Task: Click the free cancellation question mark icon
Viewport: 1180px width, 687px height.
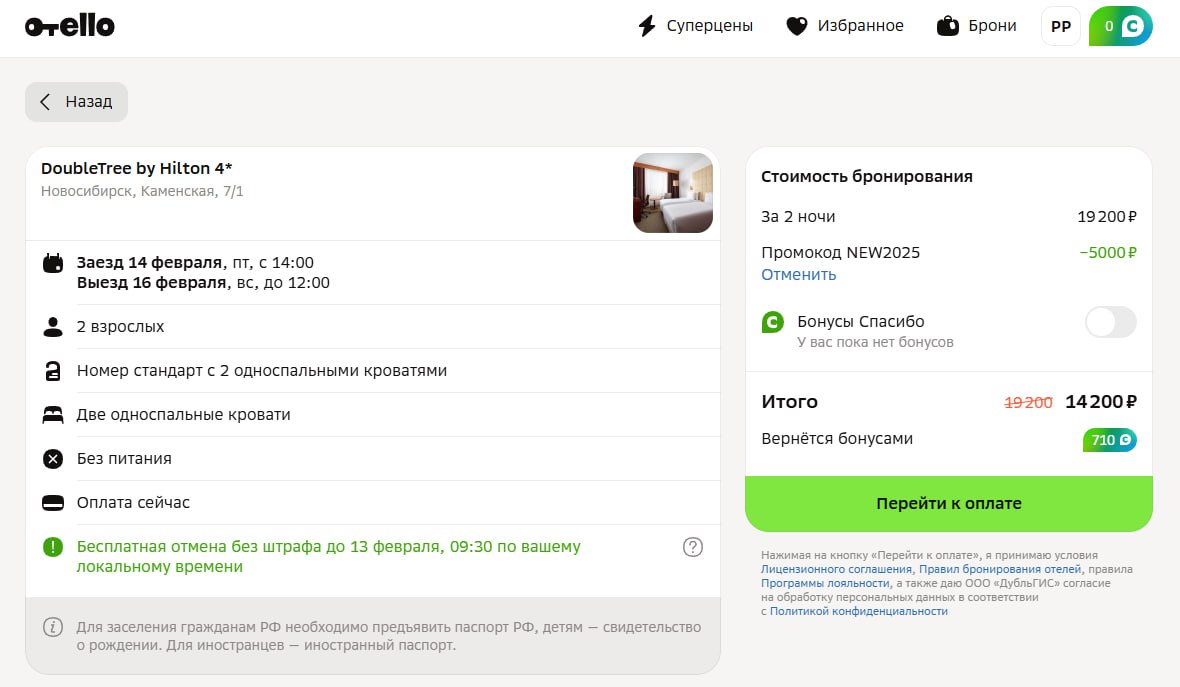Action: coord(693,547)
